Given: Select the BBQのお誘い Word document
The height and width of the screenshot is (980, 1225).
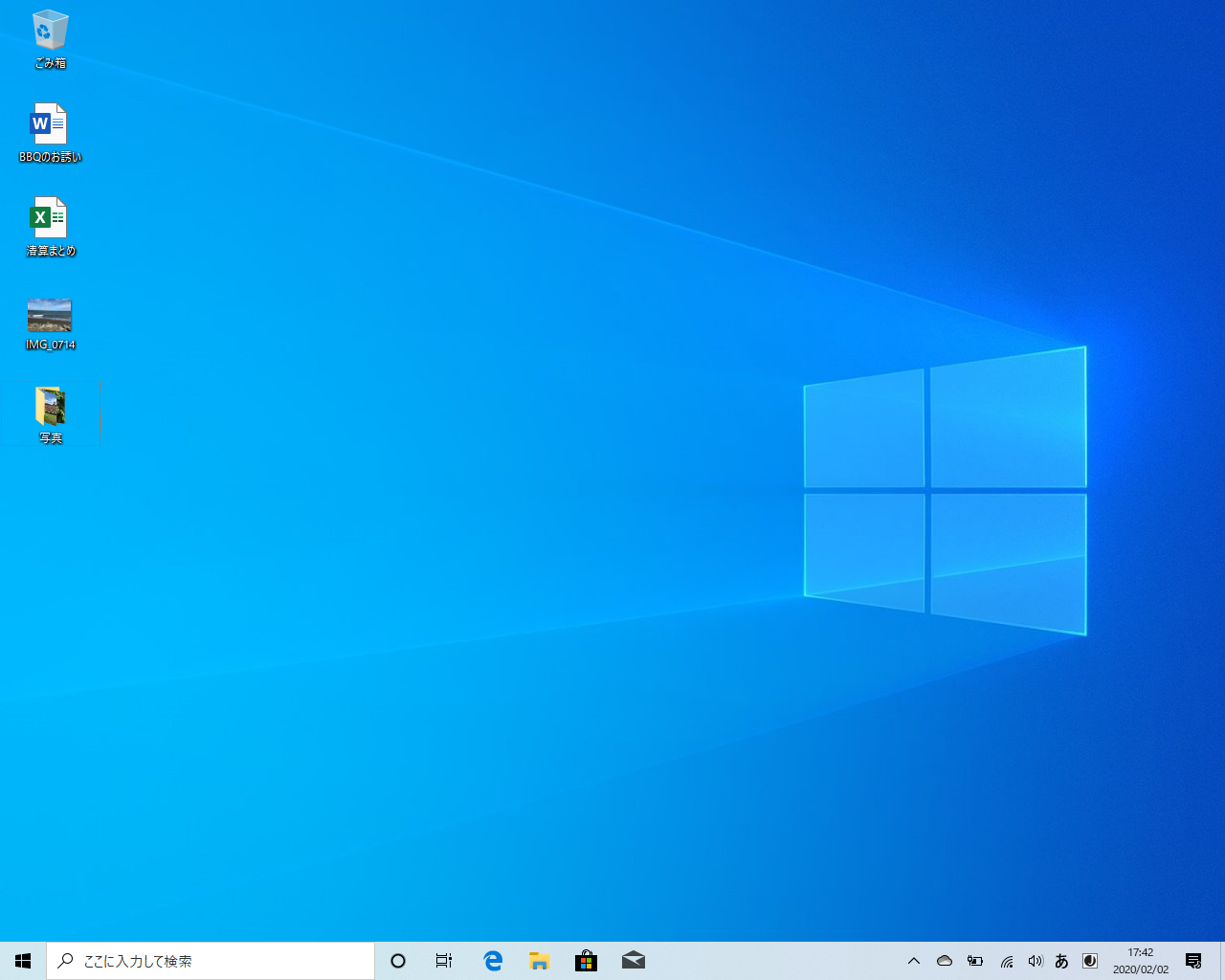Looking at the screenshot, I should pyautogui.click(x=50, y=133).
